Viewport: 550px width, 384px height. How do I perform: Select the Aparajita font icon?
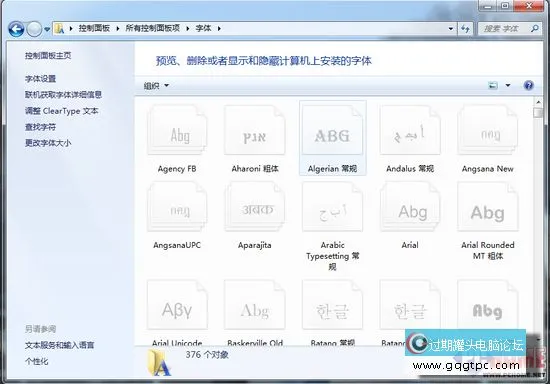pos(255,207)
